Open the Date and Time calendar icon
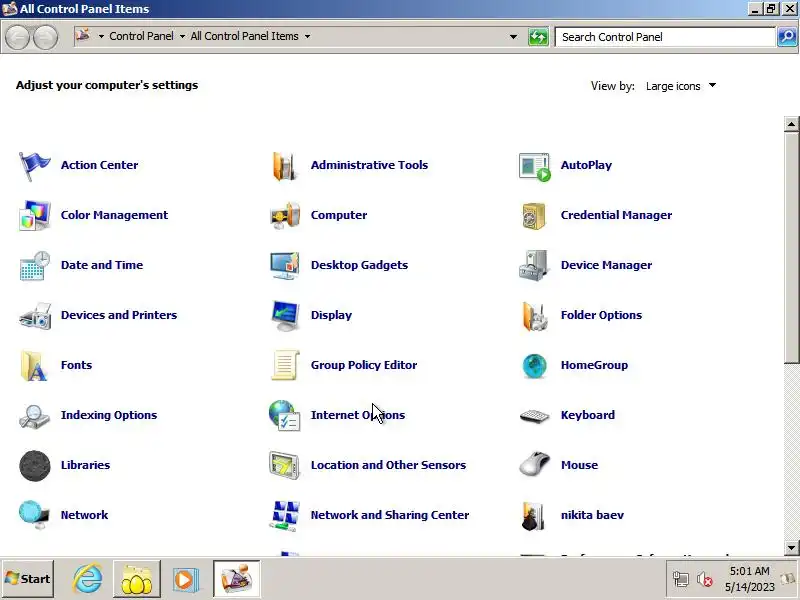Screen dimensions: 800x600 tap(34, 265)
